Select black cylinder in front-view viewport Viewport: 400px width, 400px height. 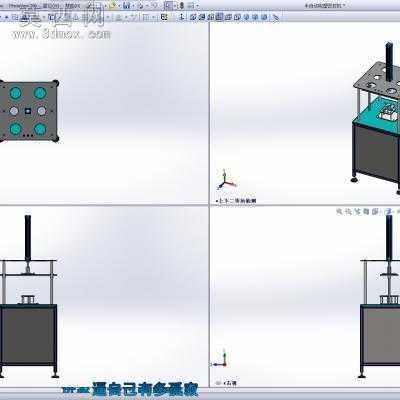[28, 237]
